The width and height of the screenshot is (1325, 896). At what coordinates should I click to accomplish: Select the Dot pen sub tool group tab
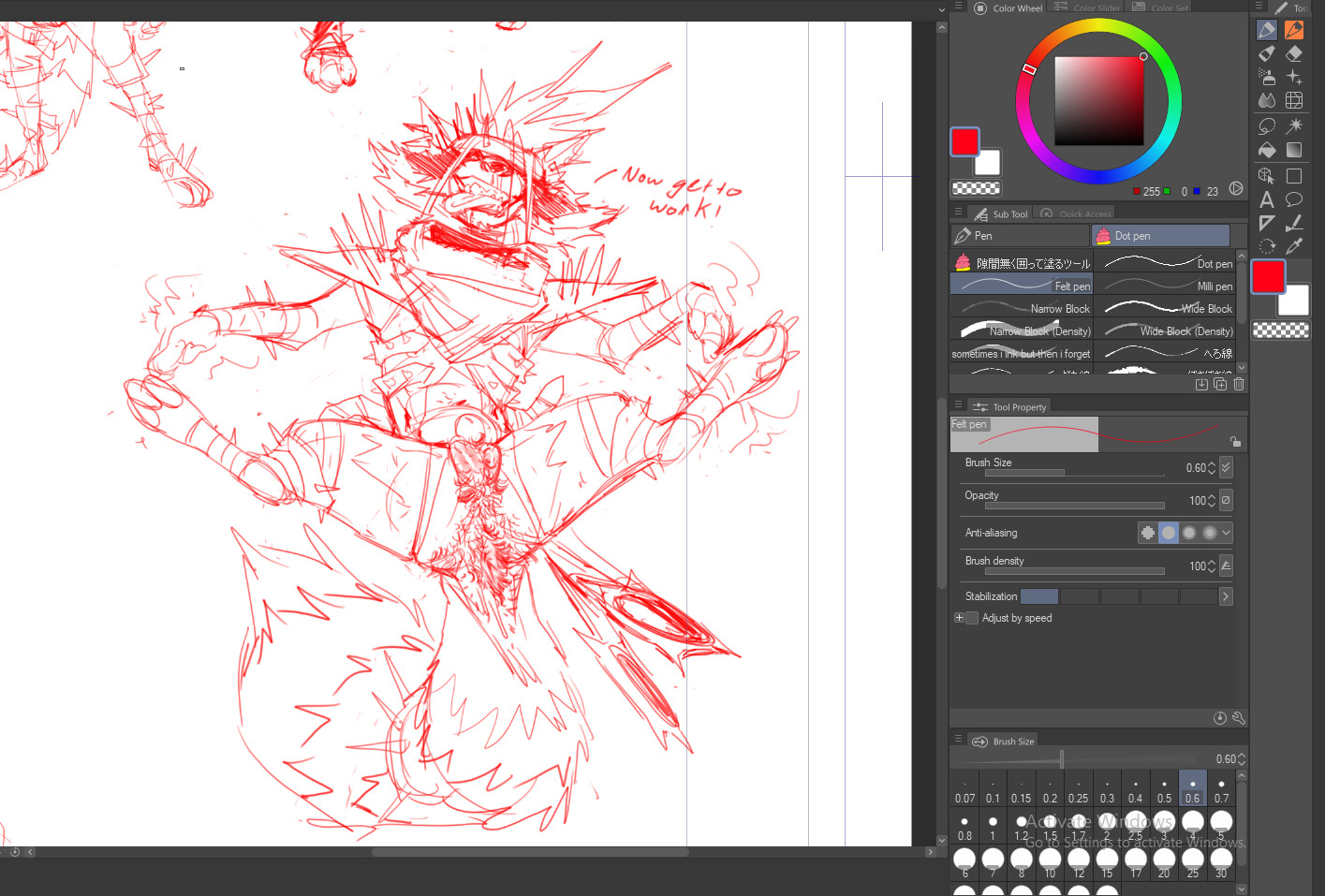tap(1161, 236)
